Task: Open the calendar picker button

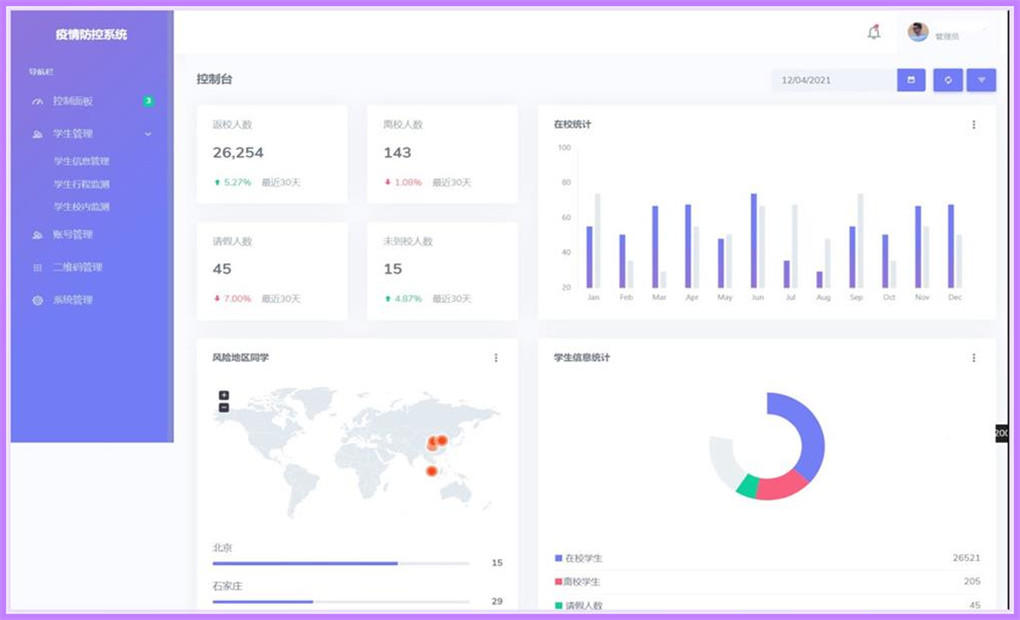Action: tap(911, 80)
